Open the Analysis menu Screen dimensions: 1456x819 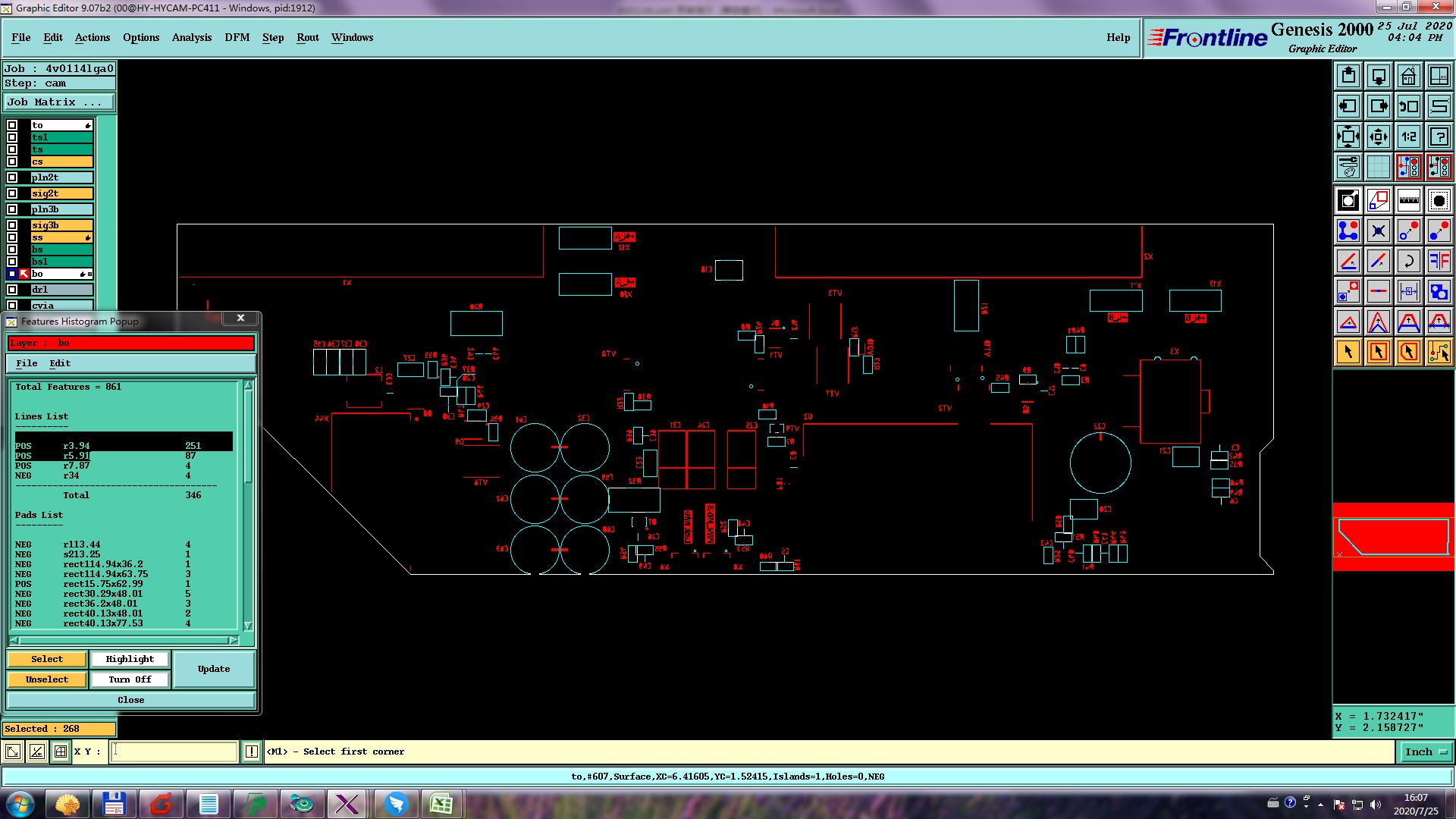point(191,37)
